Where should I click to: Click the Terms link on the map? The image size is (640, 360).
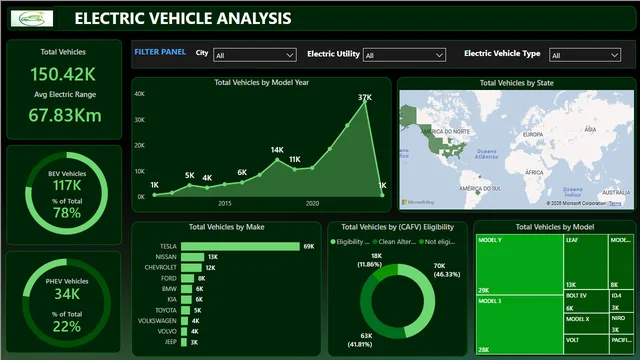coord(615,203)
